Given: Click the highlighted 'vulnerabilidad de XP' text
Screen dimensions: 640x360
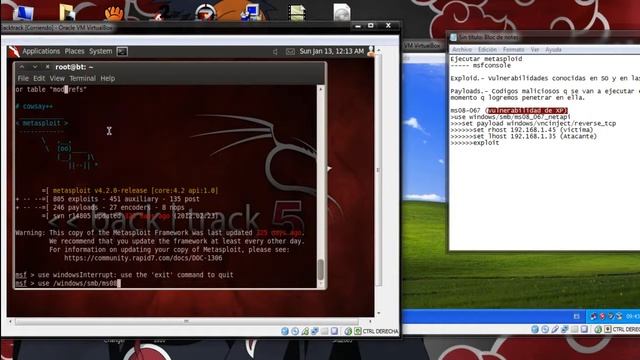Looking at the screenshot, I should coord(527,111).
